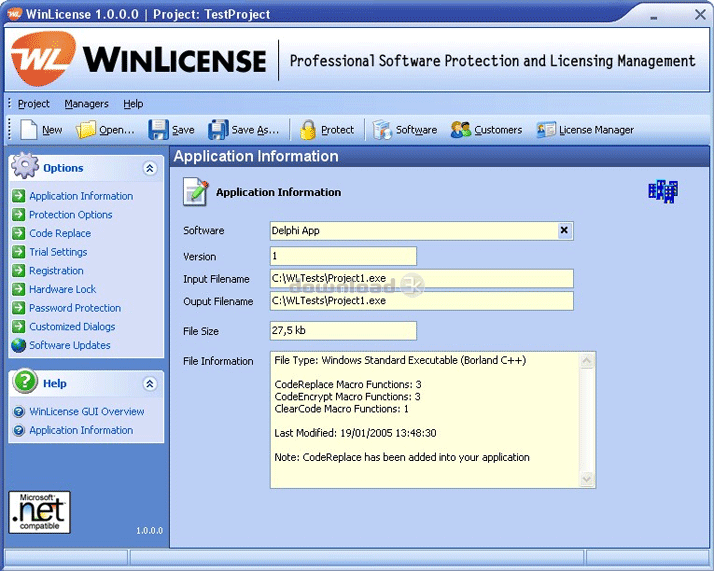Screen dimensions: 714x571
Task: Click the notepad pencil Application Information icon
Action: 196,192
